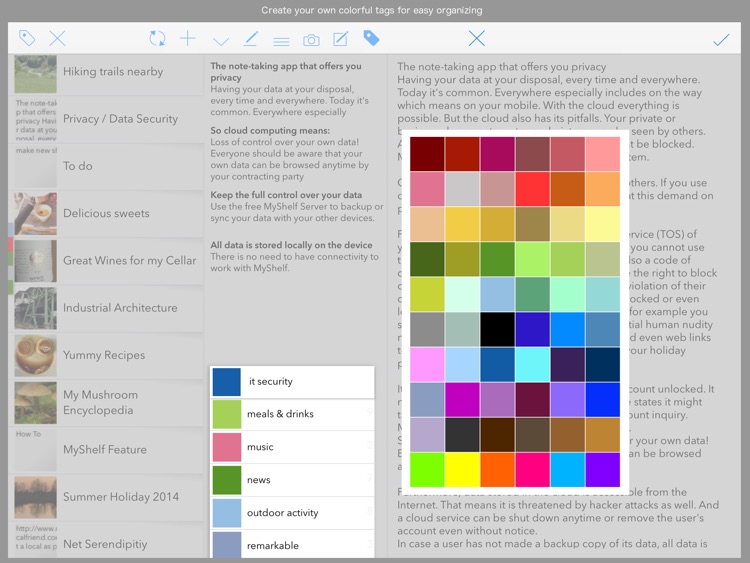This screenshot has width=750, height=563.
Task: Select MyShelf Feature note
Action: [106, 450]
